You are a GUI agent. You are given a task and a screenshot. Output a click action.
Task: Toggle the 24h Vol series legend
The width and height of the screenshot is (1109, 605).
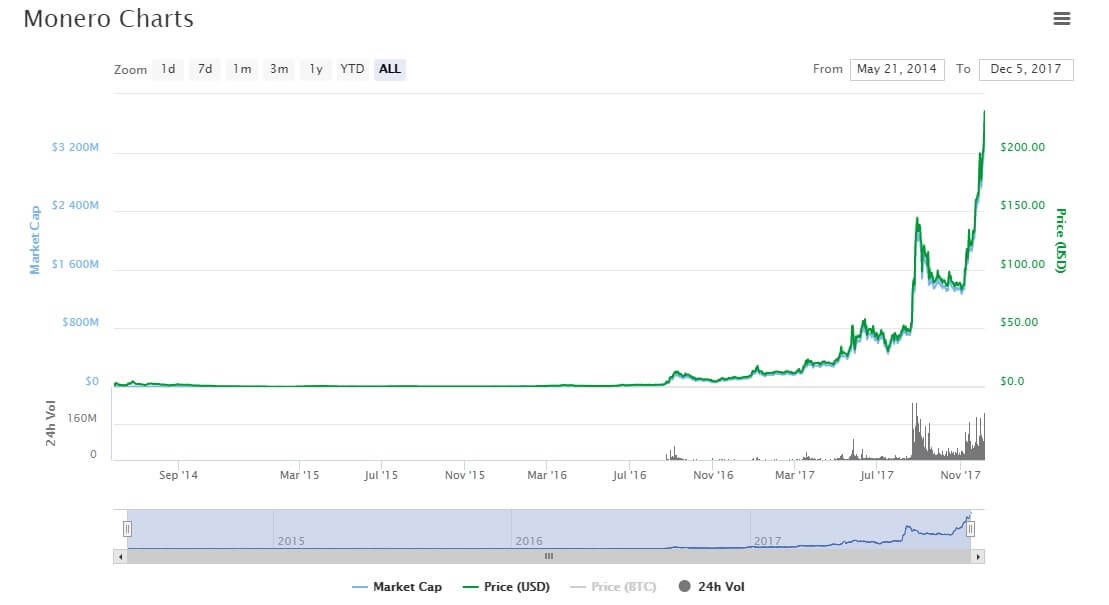coord(712,587)
